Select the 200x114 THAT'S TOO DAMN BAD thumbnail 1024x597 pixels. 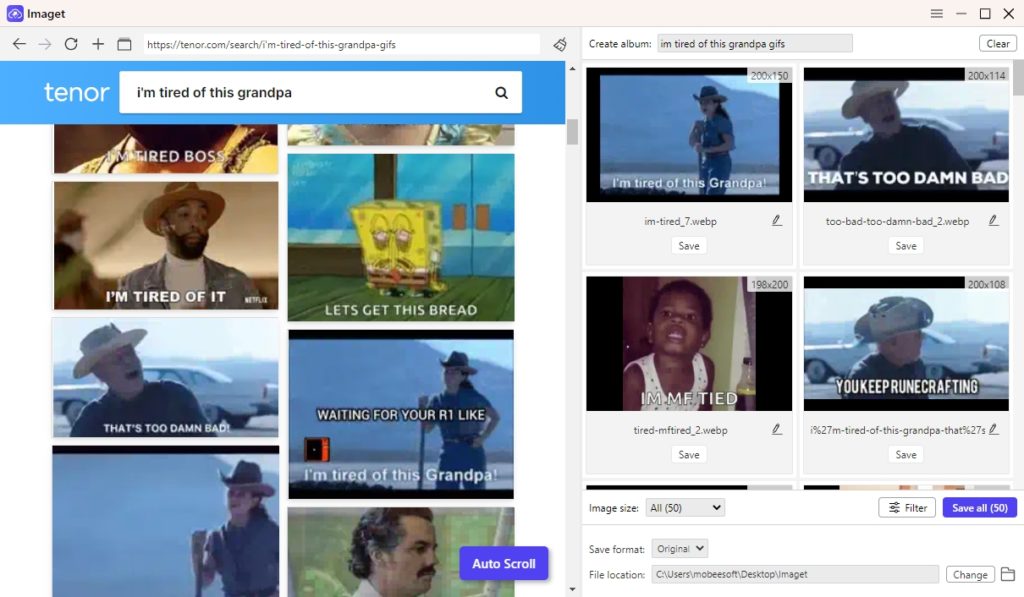pyautogui.click(x=906, y=135)
